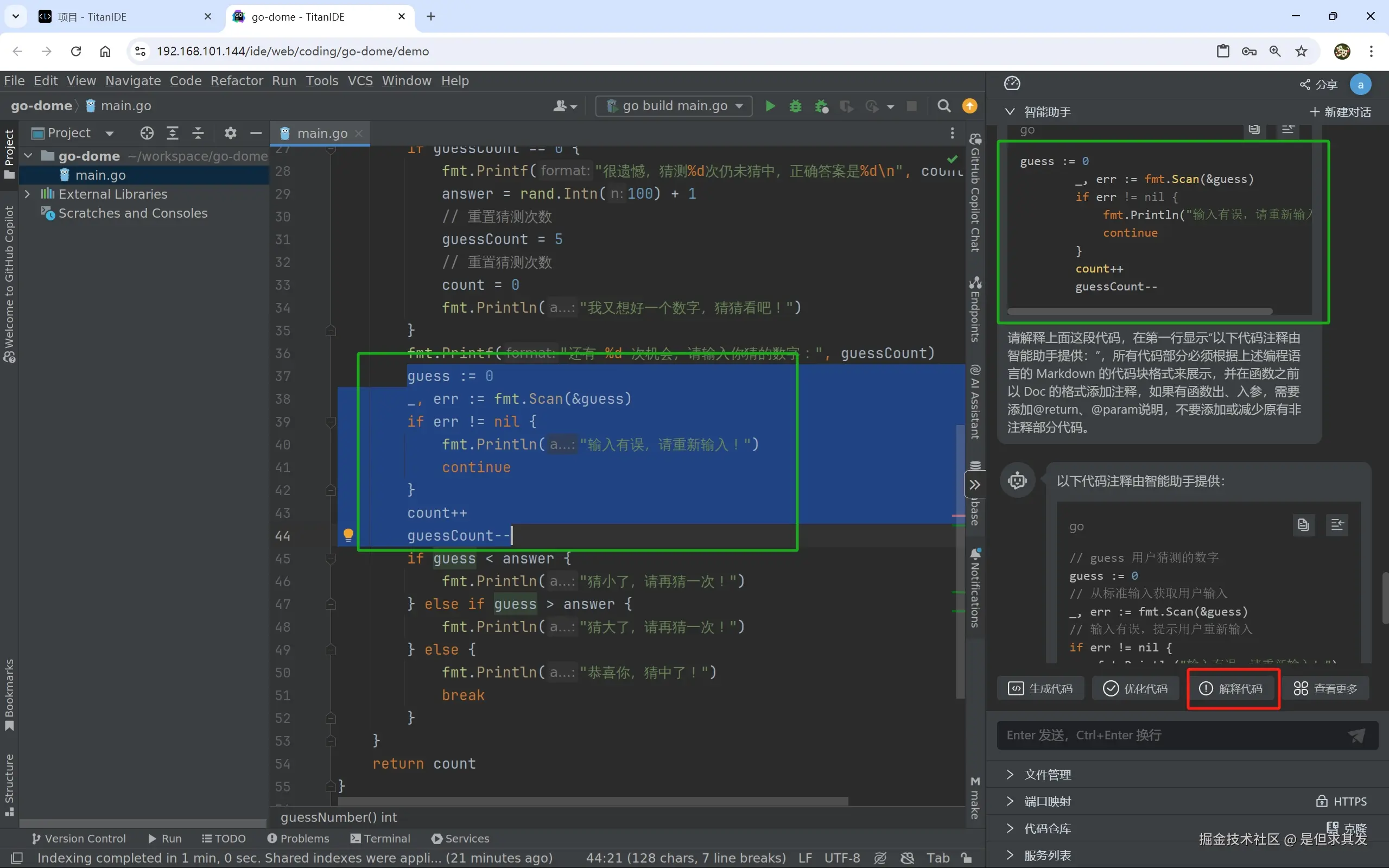
Task: Toggle the Bookmarks tool window
Action: [9, 694]
